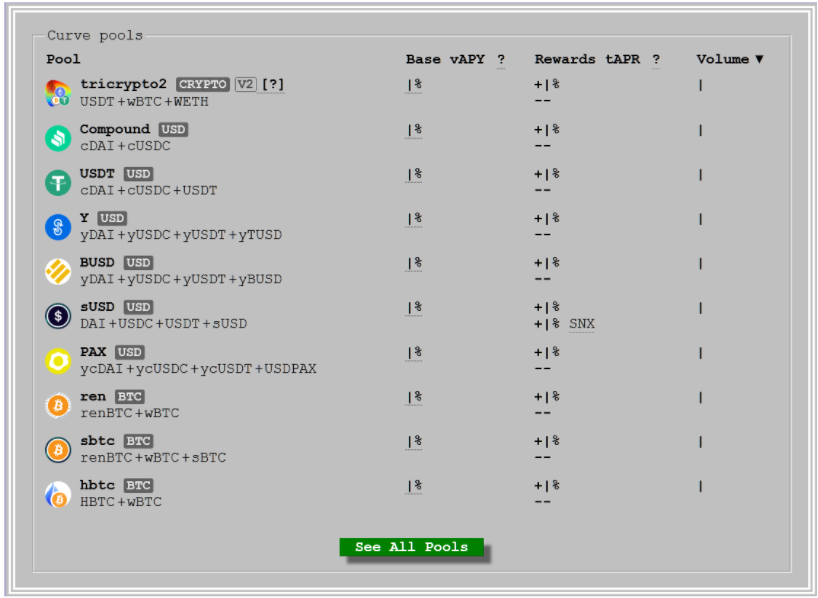Open the BUSD pool name link

click(97, 262)
